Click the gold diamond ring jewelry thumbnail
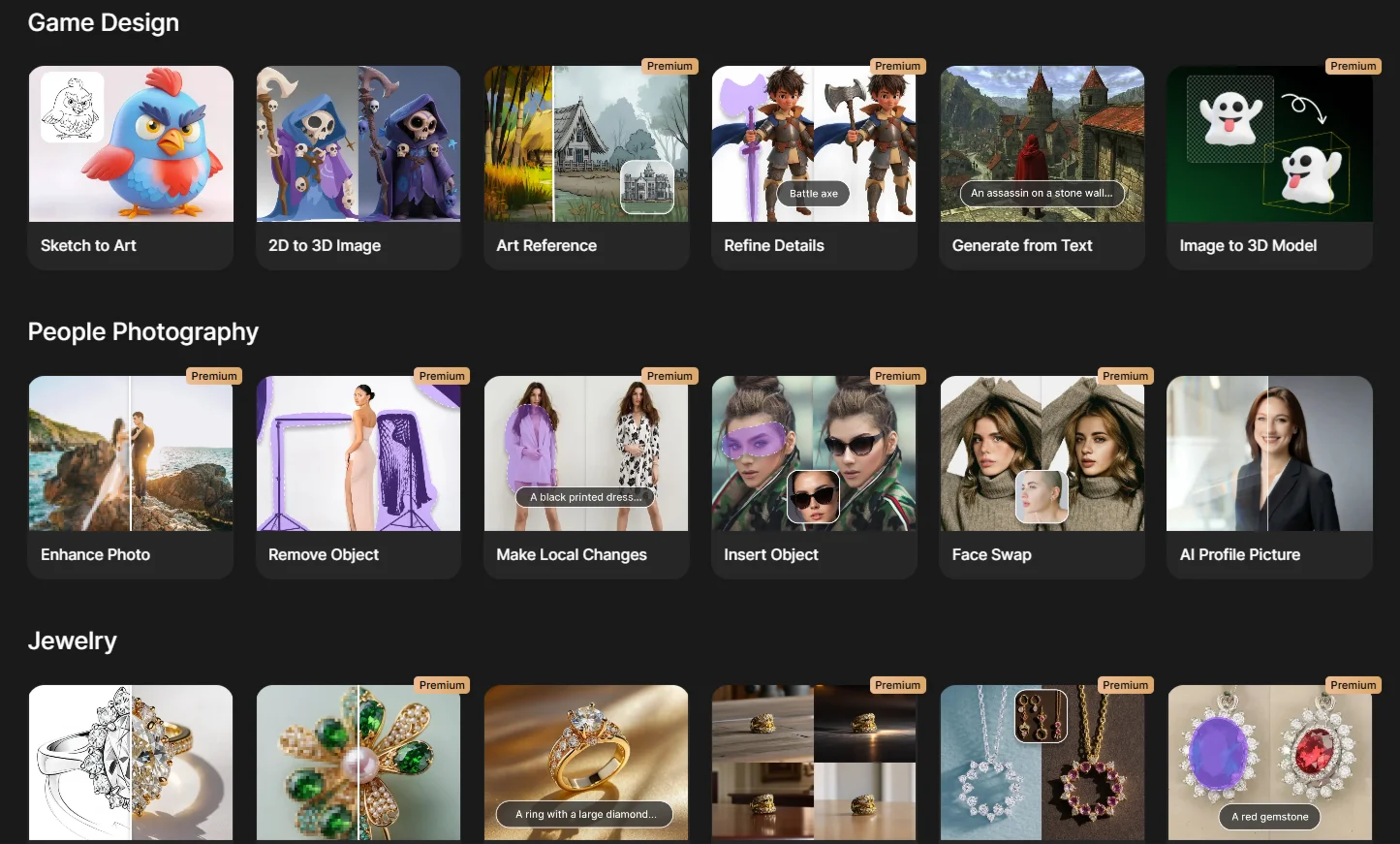 click(586, 763)
